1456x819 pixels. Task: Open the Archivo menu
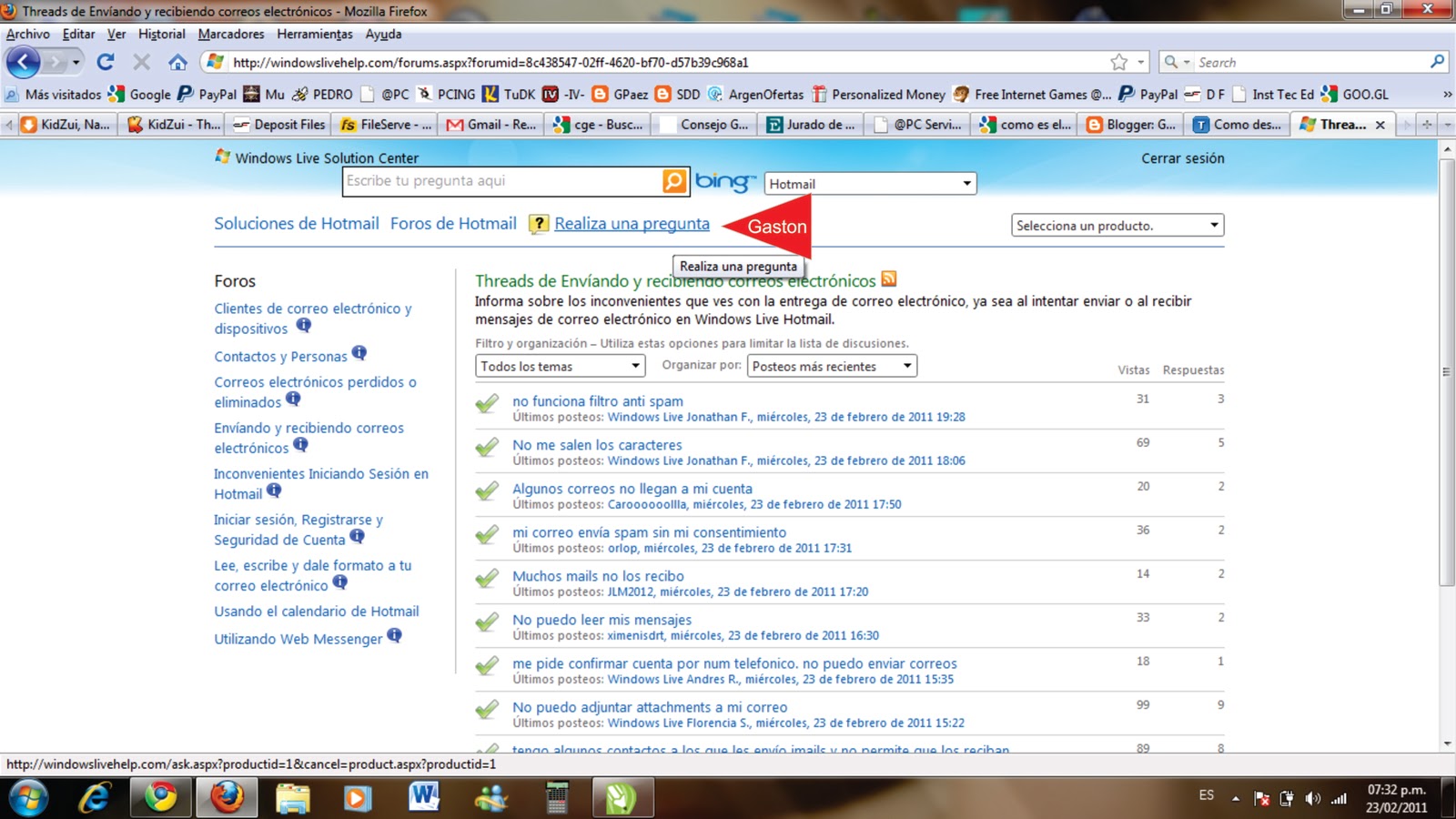pyautogui.click(x=28, y=34)
